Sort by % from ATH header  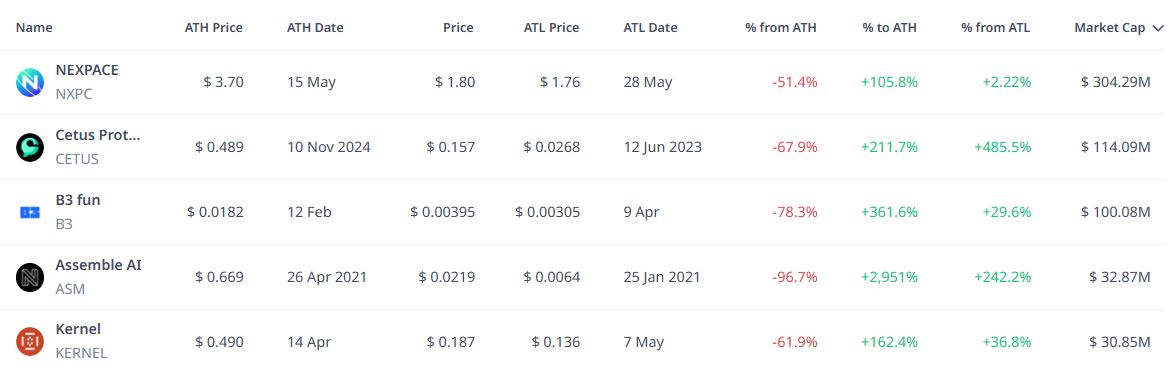pos(781,28)
